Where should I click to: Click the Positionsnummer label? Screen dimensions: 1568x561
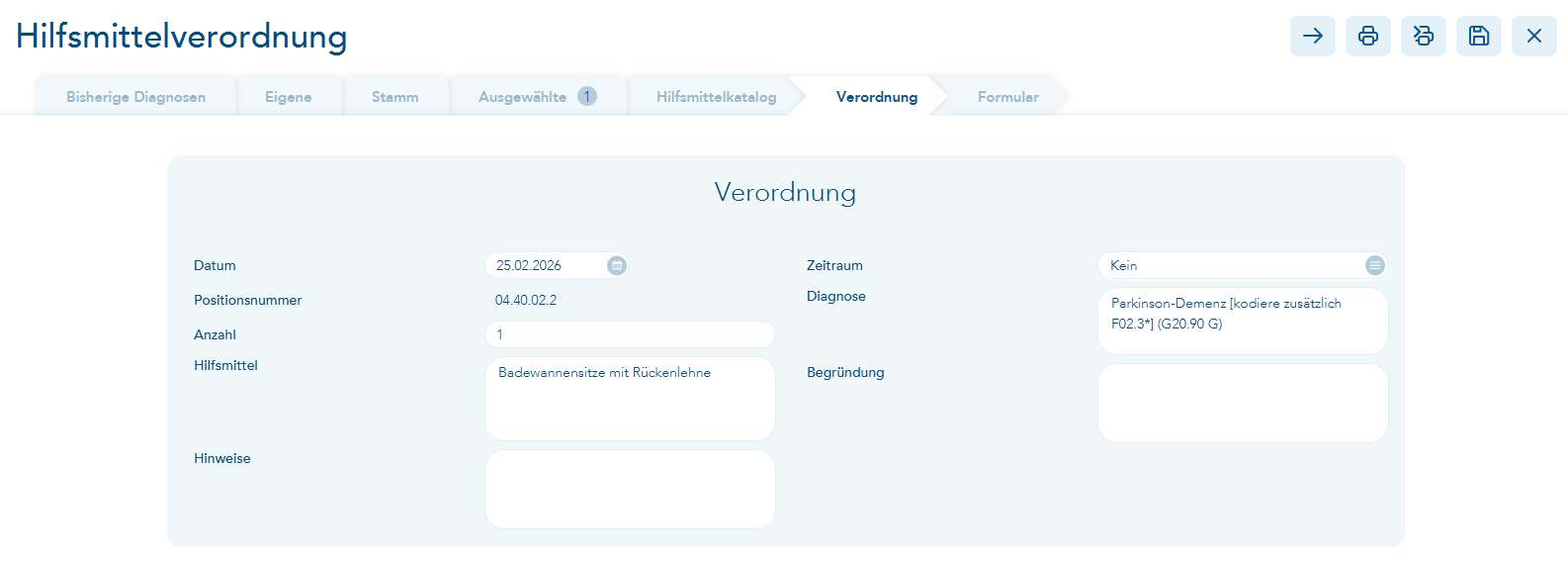coord(248,300)
